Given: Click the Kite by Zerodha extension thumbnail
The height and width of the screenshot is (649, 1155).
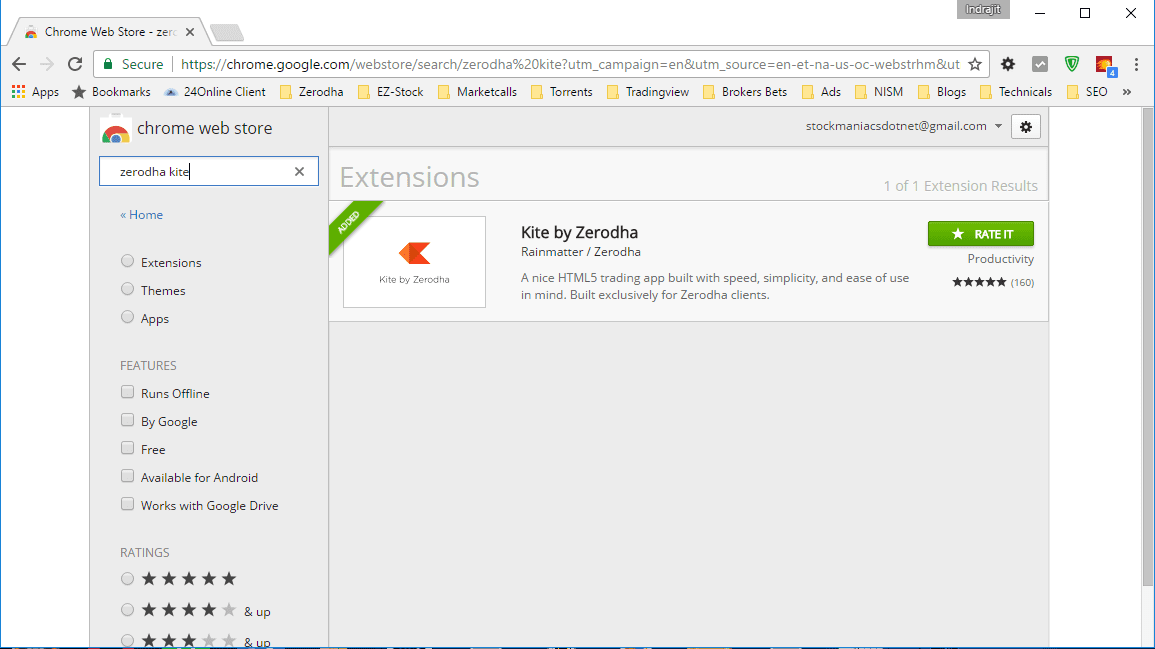Looking at the screenshot, I should [x=414, y=261].
